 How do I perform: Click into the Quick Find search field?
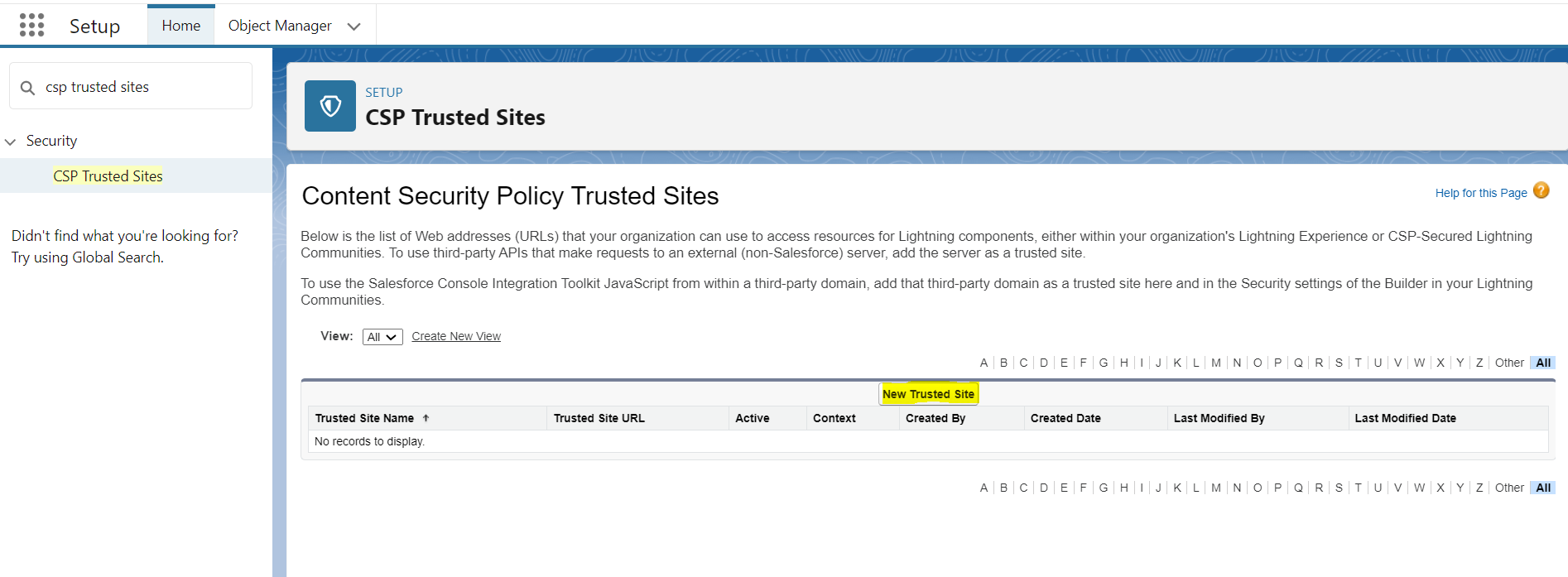131,86
